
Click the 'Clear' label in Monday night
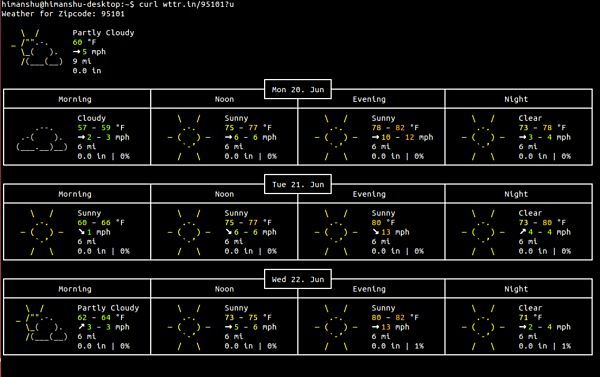[x=530, y=118]
